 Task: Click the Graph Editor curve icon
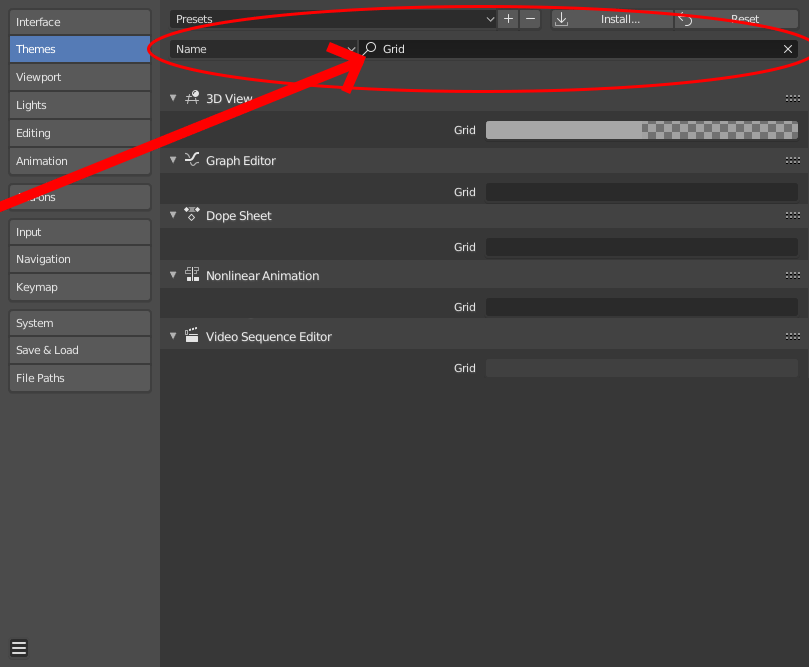[192, 159]
